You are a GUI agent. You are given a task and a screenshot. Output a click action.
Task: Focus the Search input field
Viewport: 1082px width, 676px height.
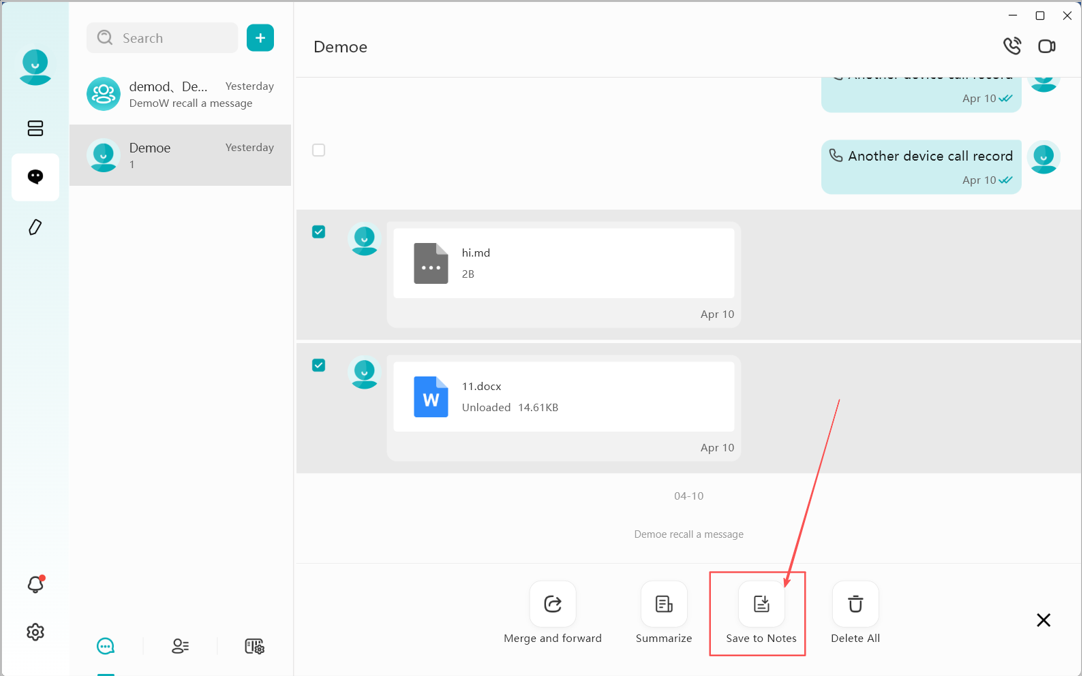[162, 38]
